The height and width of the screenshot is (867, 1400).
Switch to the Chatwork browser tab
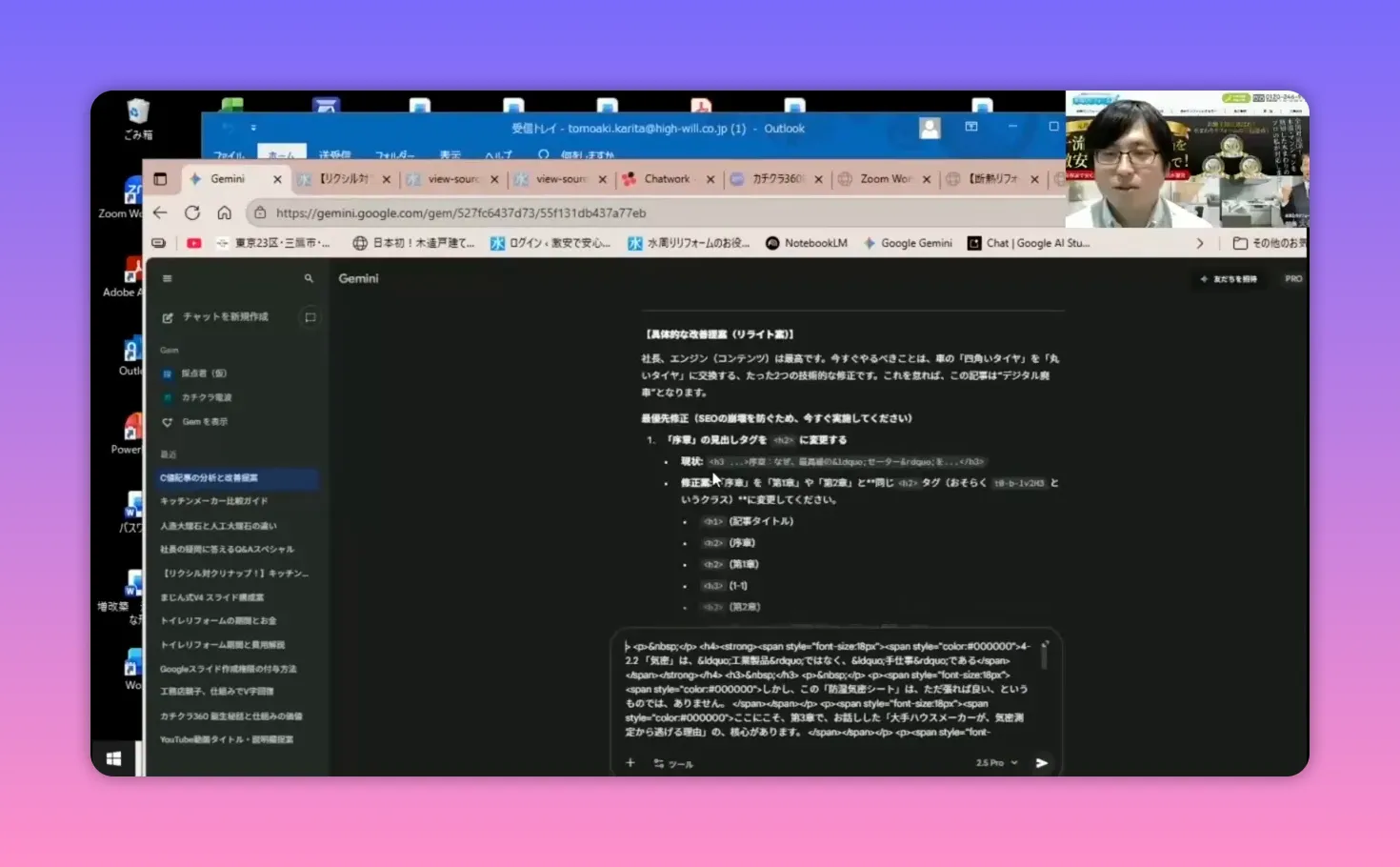click(x=668, y=178)
